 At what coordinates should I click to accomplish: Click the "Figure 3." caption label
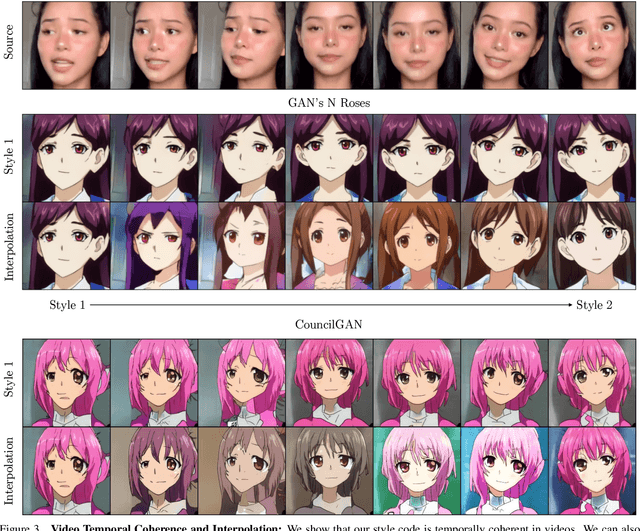click(x=20, y=528)
